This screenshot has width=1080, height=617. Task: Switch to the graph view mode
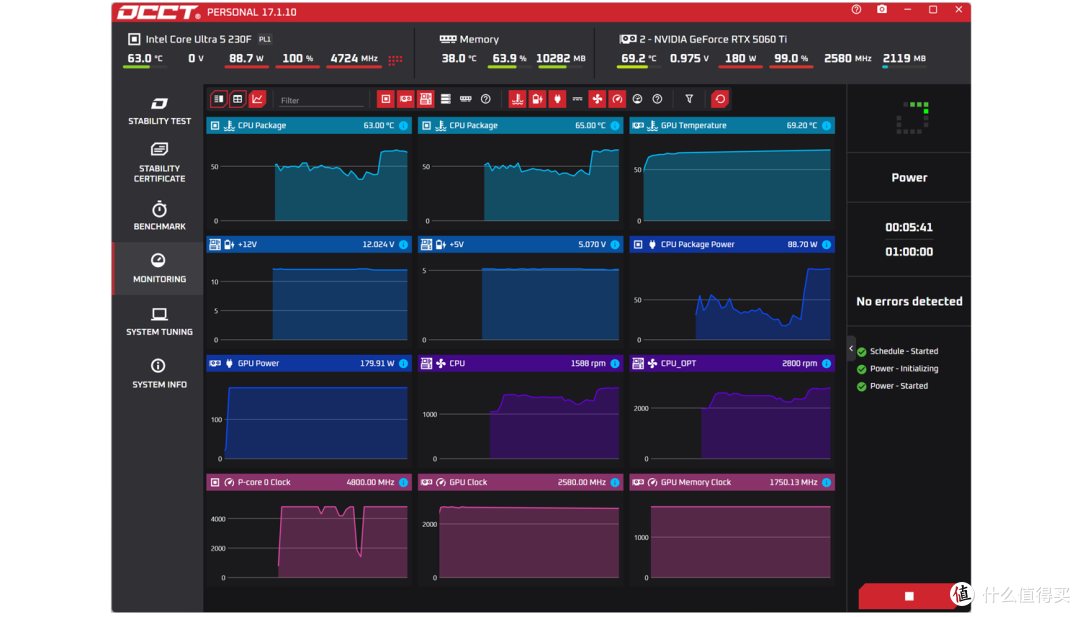(257, 99)
